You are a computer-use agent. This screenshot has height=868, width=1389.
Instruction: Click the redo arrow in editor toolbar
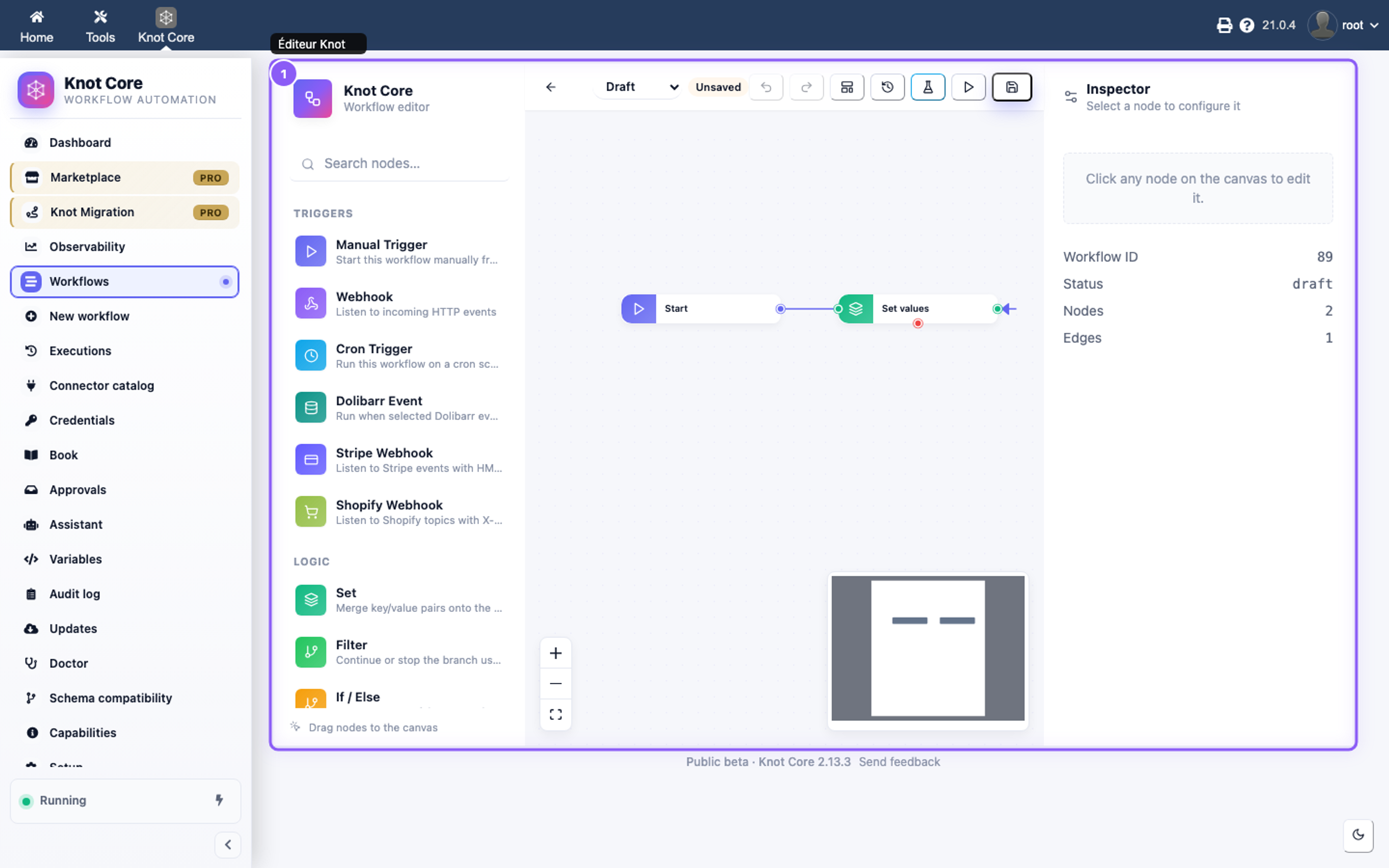pyautogui.click(x=806, y=87)
